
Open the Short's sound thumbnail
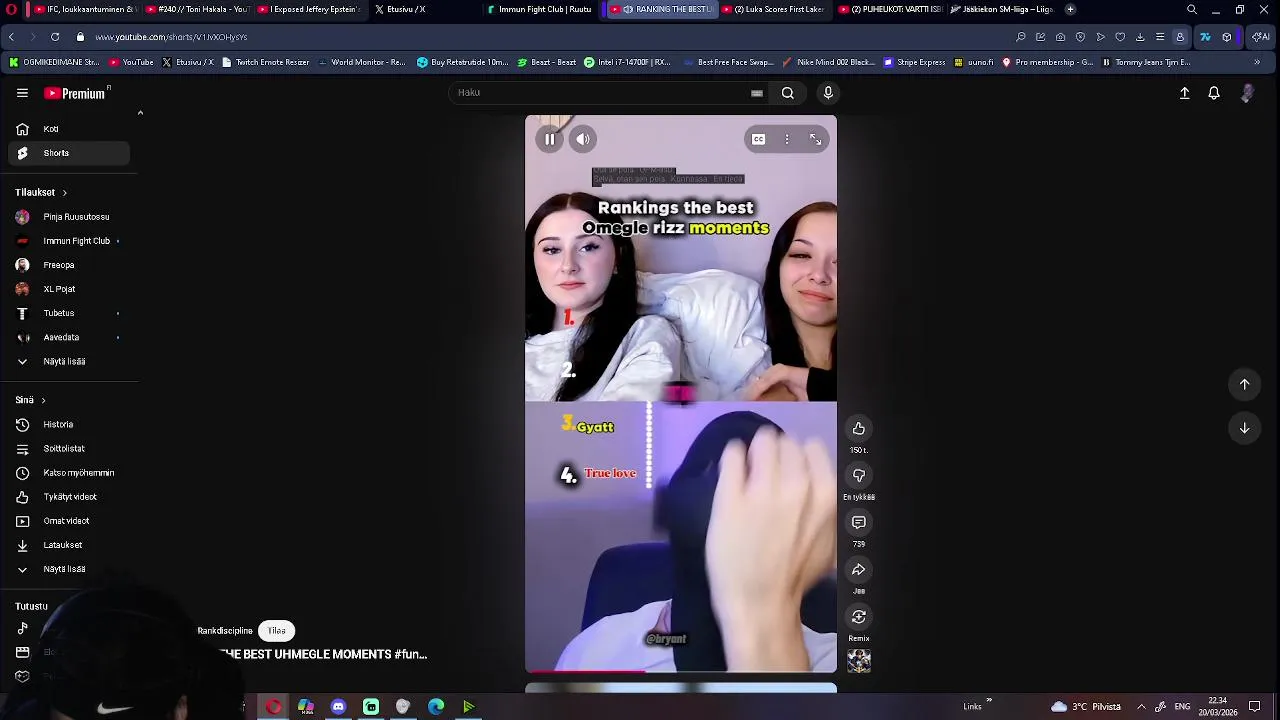pyautogui.click(x=859, y=661)
